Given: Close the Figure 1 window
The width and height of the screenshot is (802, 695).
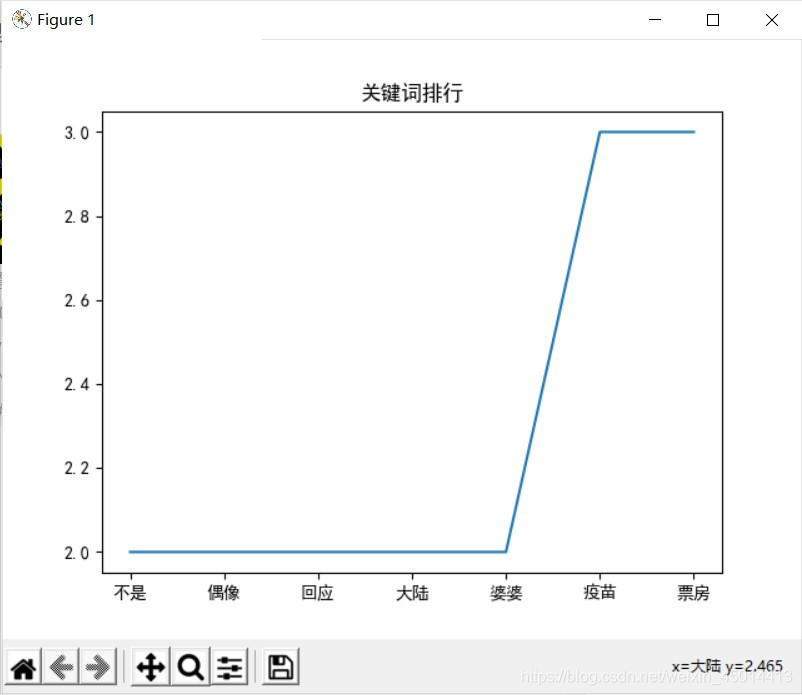Looking at the screenshot, I should click(772, 19).
